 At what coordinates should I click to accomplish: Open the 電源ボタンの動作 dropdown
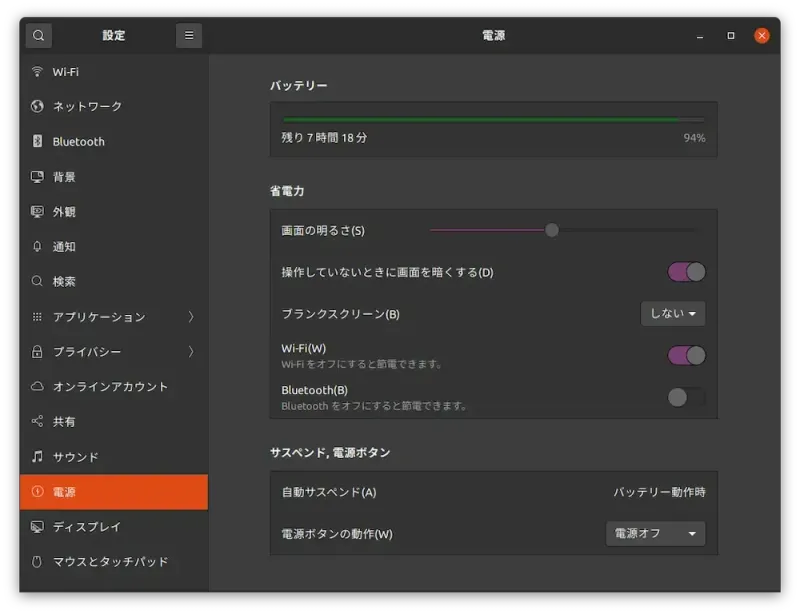tap(655, 534)
